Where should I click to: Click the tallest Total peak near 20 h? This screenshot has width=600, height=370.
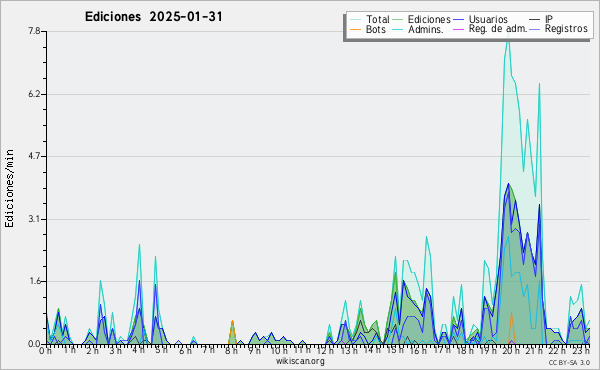pyautogui.click(x=508, y=36)
